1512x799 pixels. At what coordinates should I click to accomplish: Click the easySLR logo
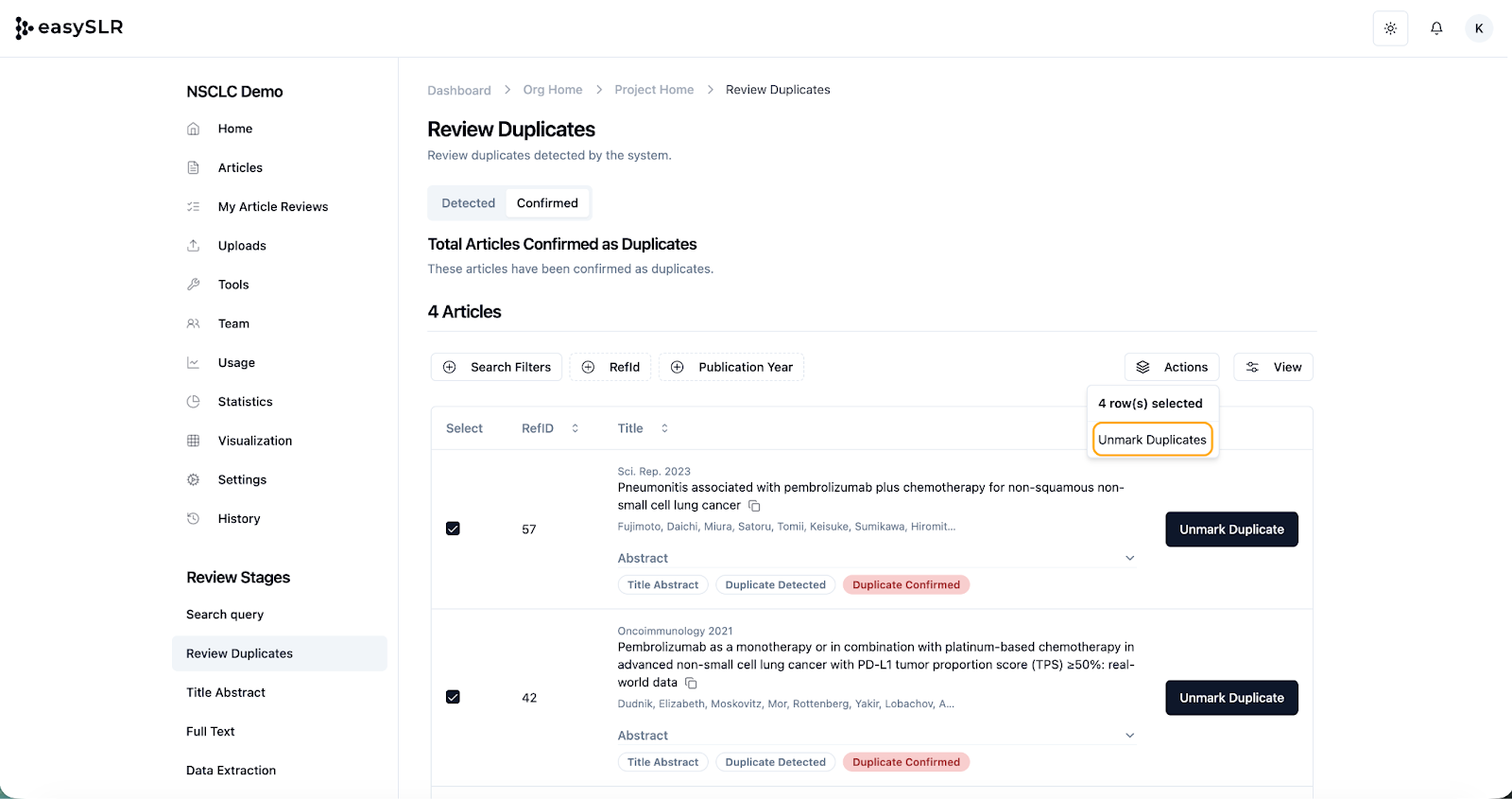coord(70,28)
